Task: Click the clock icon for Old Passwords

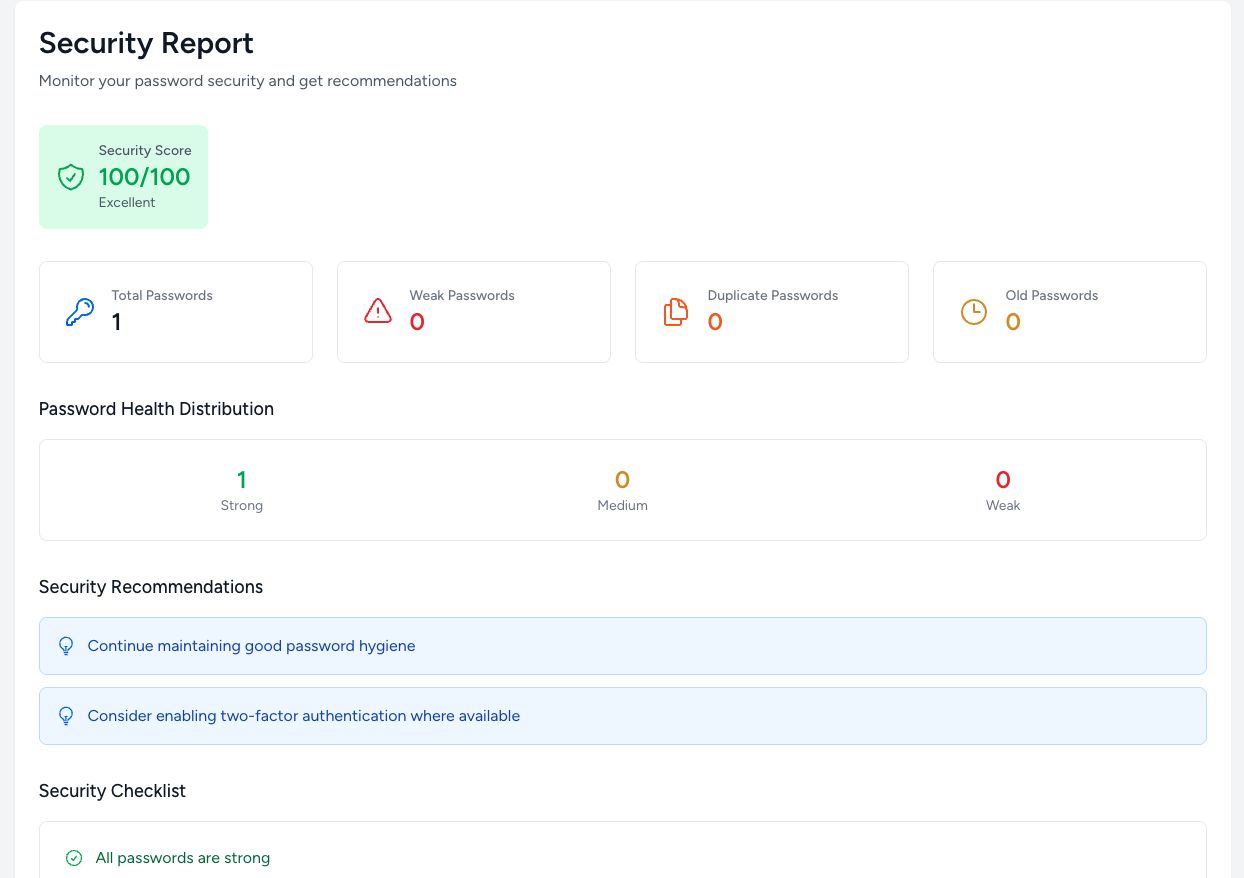Action: pos(973,312)
